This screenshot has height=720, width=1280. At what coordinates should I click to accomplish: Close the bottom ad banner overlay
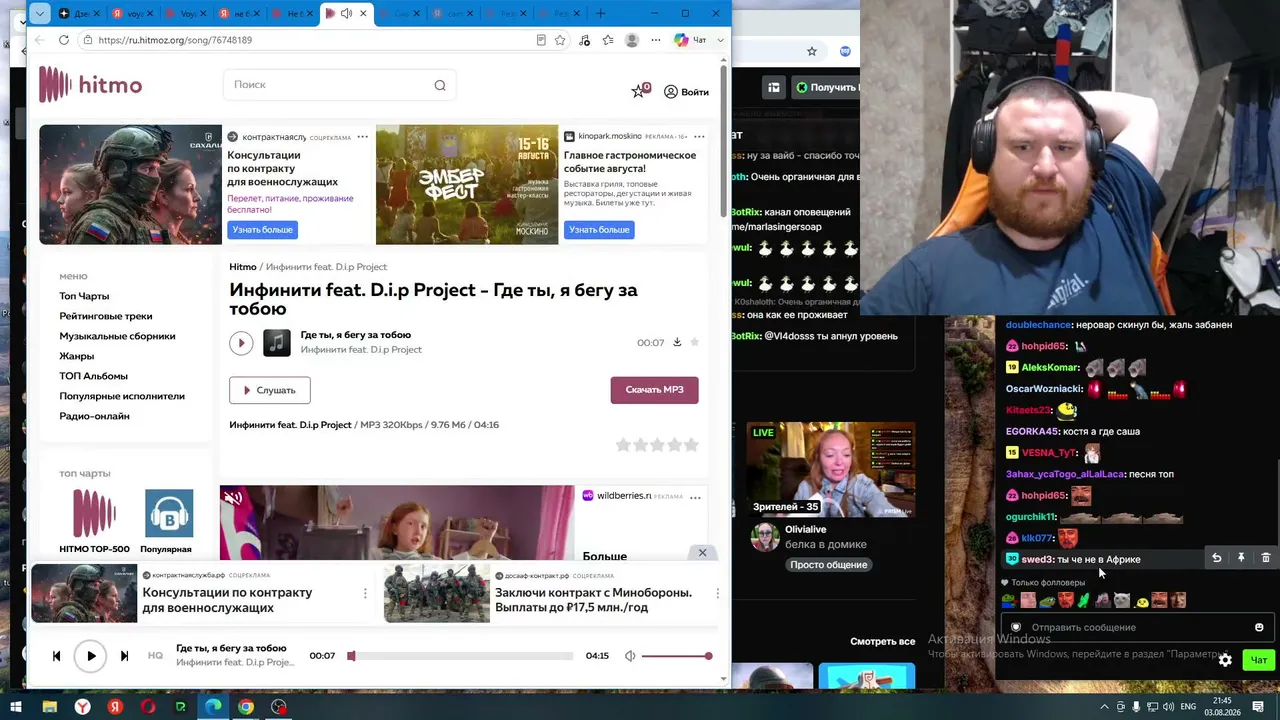pyautogui.click(x=702, y=552)
